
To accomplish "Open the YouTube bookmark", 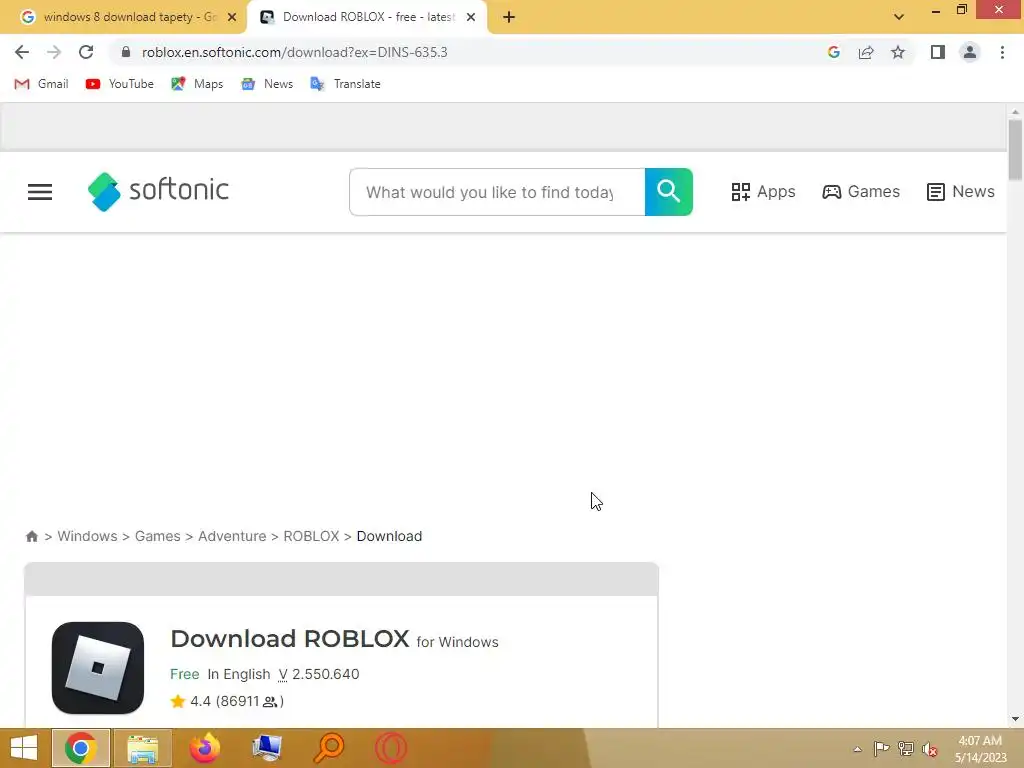I will click(120, 84).
